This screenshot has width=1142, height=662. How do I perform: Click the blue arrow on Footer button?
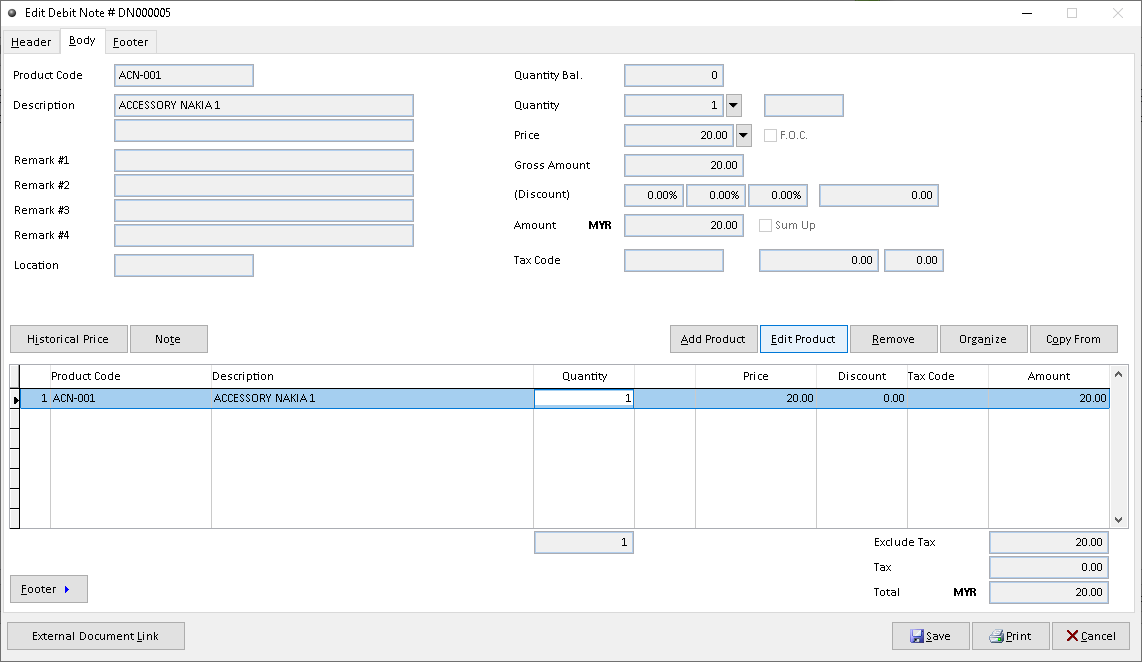pos(67,589)
